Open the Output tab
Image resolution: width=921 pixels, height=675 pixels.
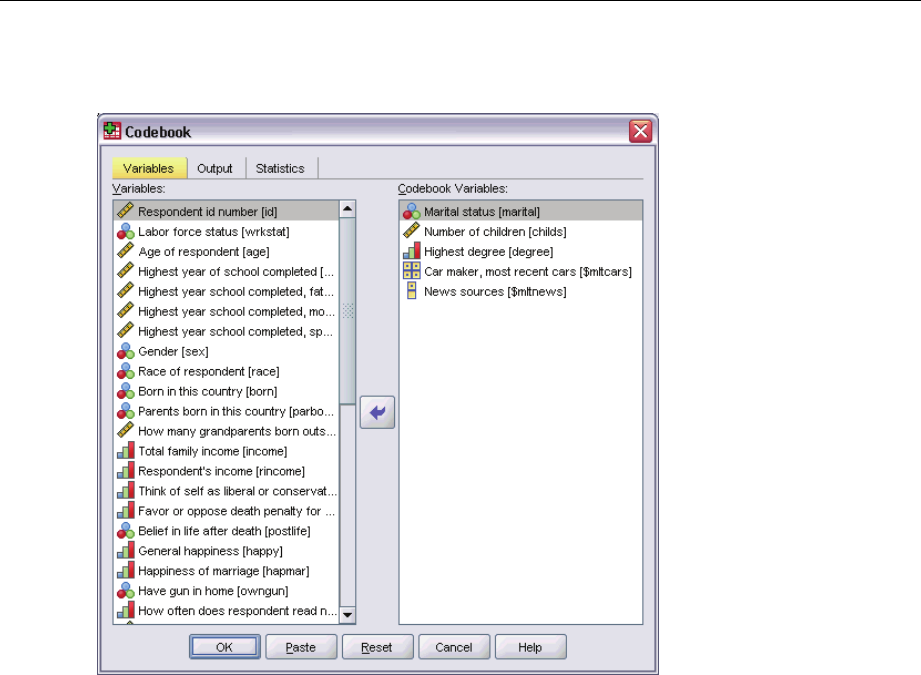pos(215,168)
